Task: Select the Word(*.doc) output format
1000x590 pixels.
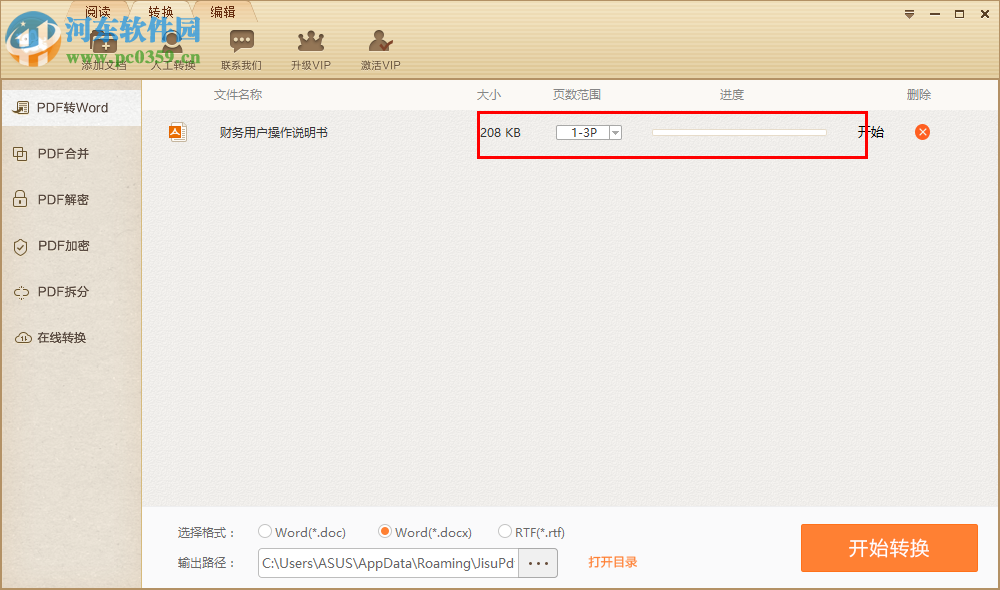Action: point(265,532)
